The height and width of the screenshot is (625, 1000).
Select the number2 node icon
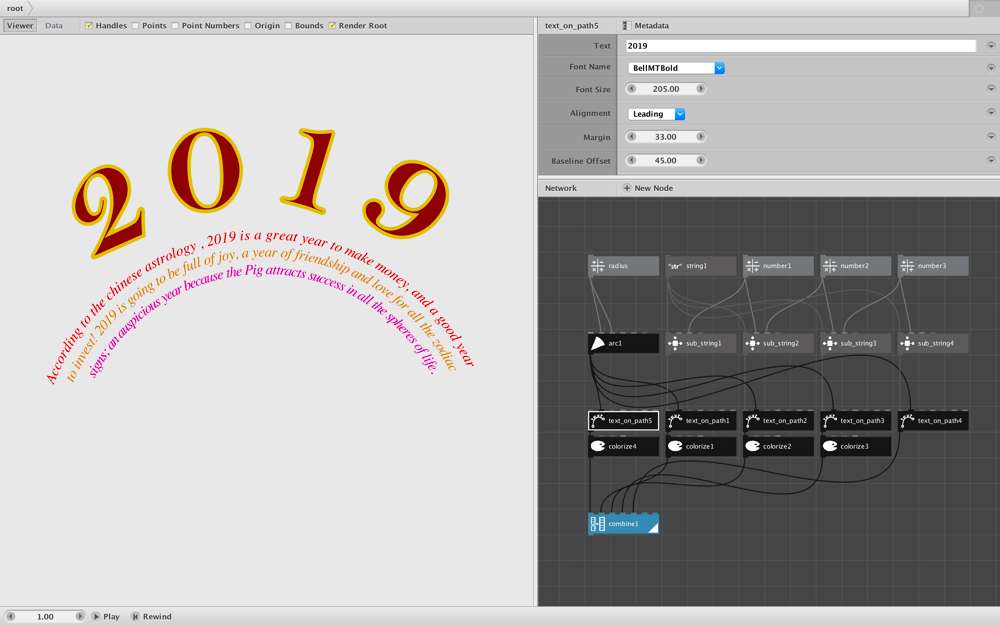[830, 266]
